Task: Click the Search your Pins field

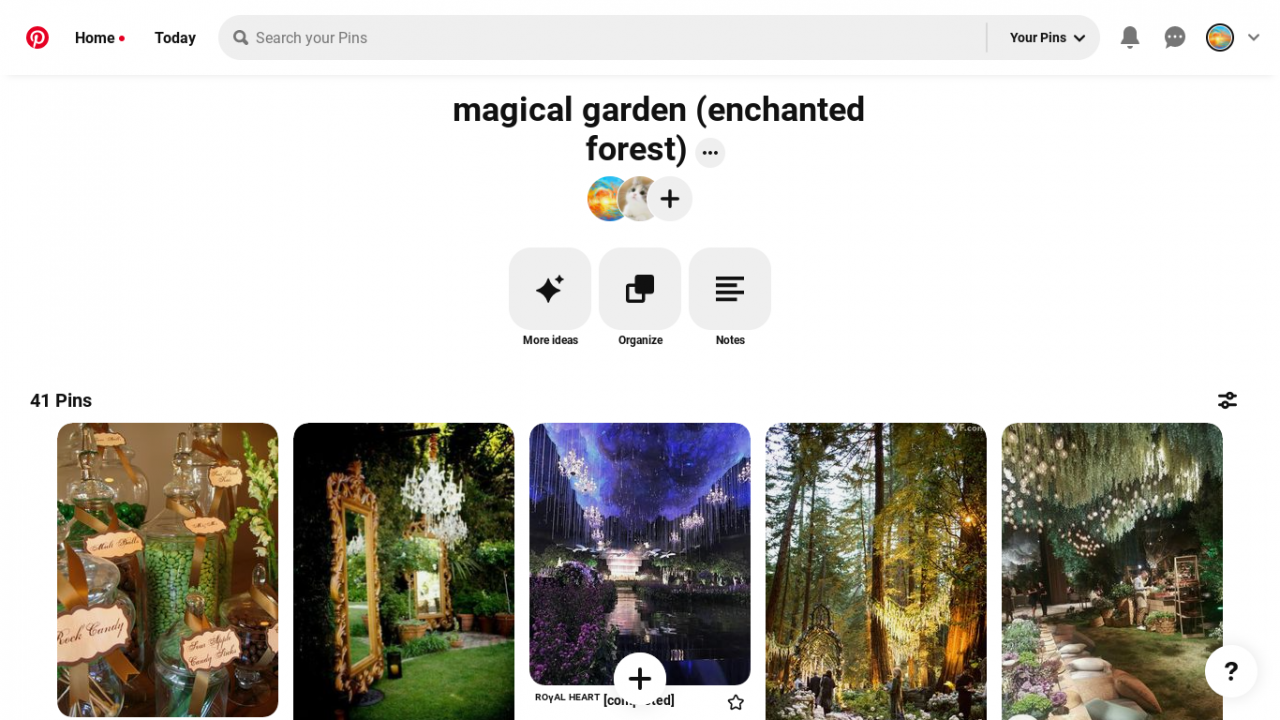Action: point(602,38)
